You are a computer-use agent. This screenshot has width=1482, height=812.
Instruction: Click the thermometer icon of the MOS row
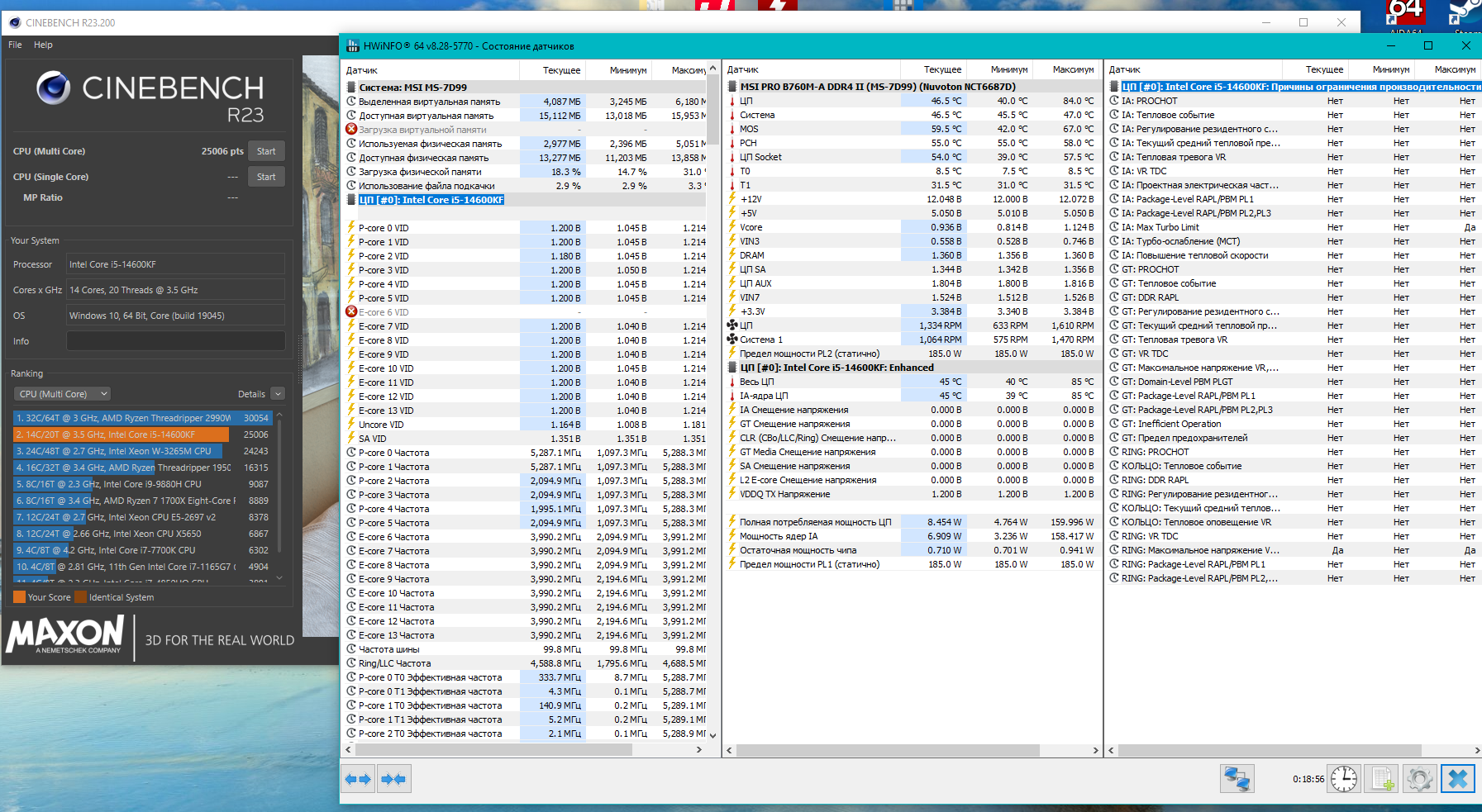pyautogui.click(x=732, y=129)
